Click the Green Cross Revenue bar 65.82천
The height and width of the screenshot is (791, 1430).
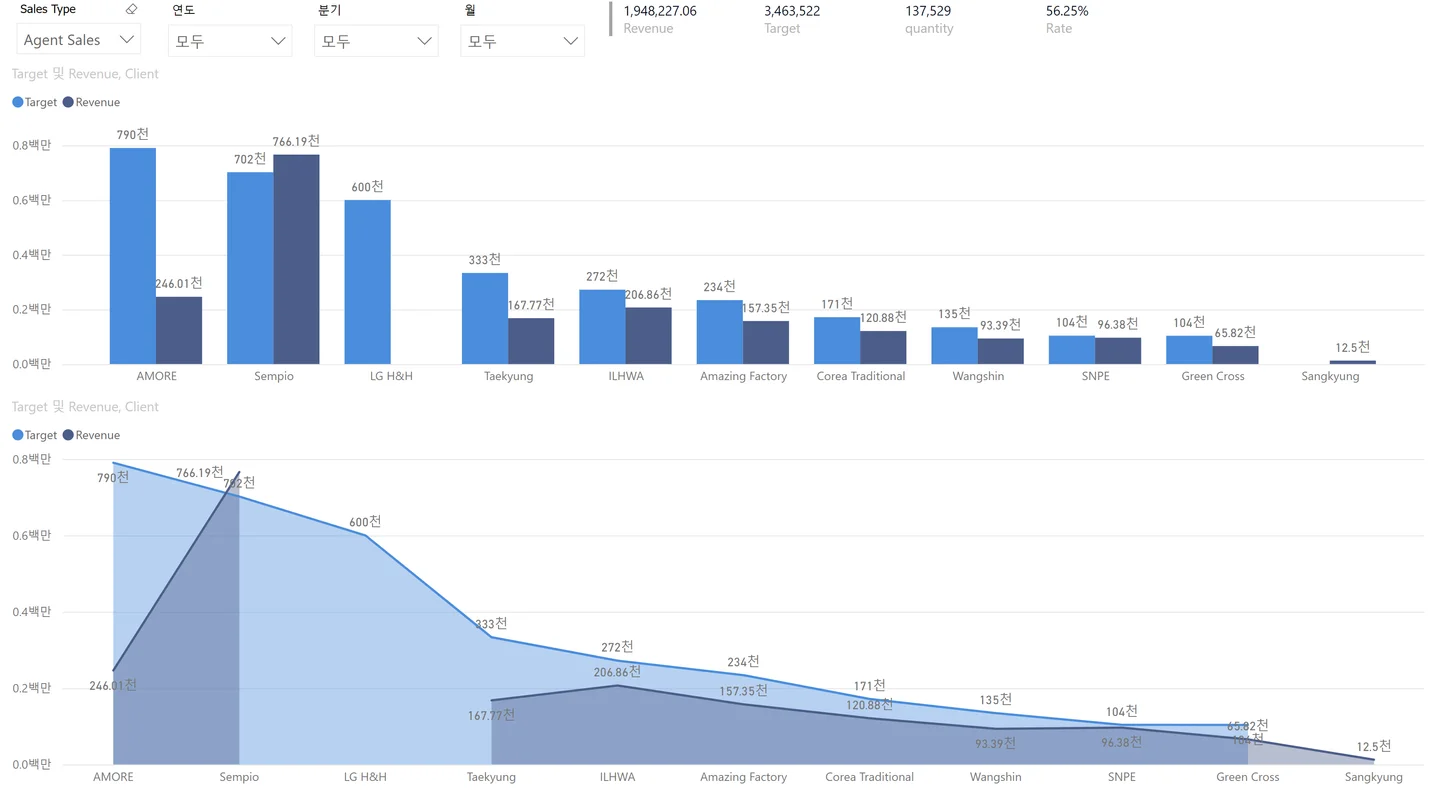point(1236,355)
